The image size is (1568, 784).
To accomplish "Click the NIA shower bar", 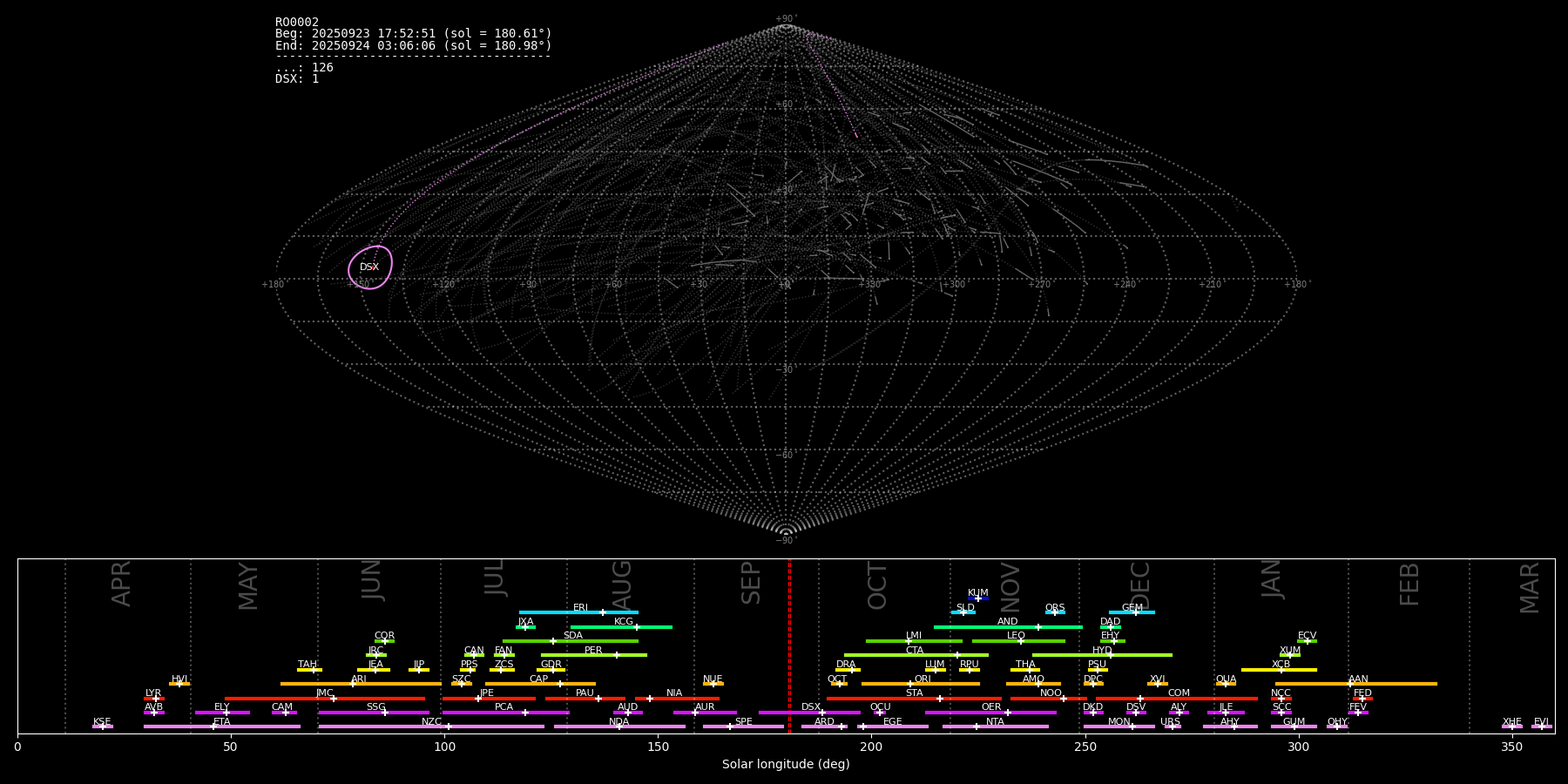I will (677, 699).
